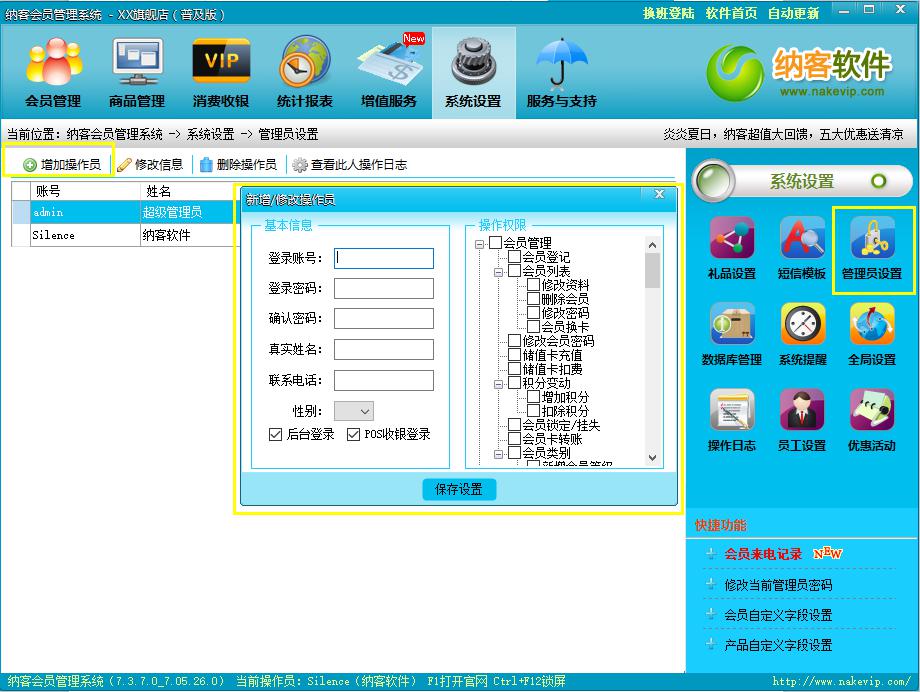
Task: Click the 登录账号 input field
Action: 384,258
